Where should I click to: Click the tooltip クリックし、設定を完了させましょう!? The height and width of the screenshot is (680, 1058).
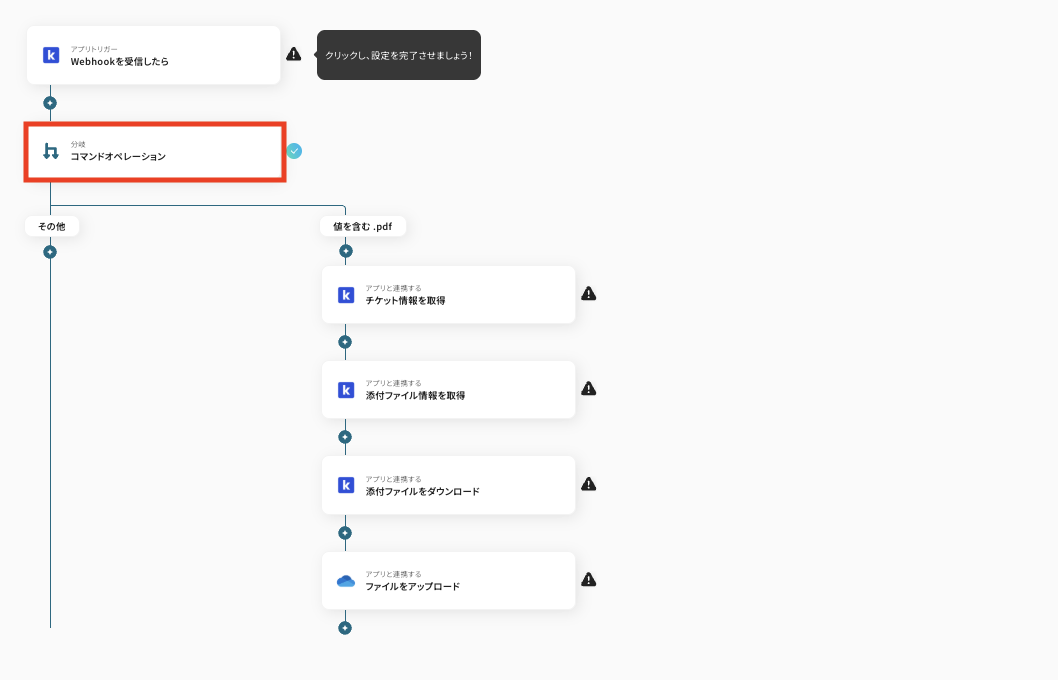coord(399,55)
